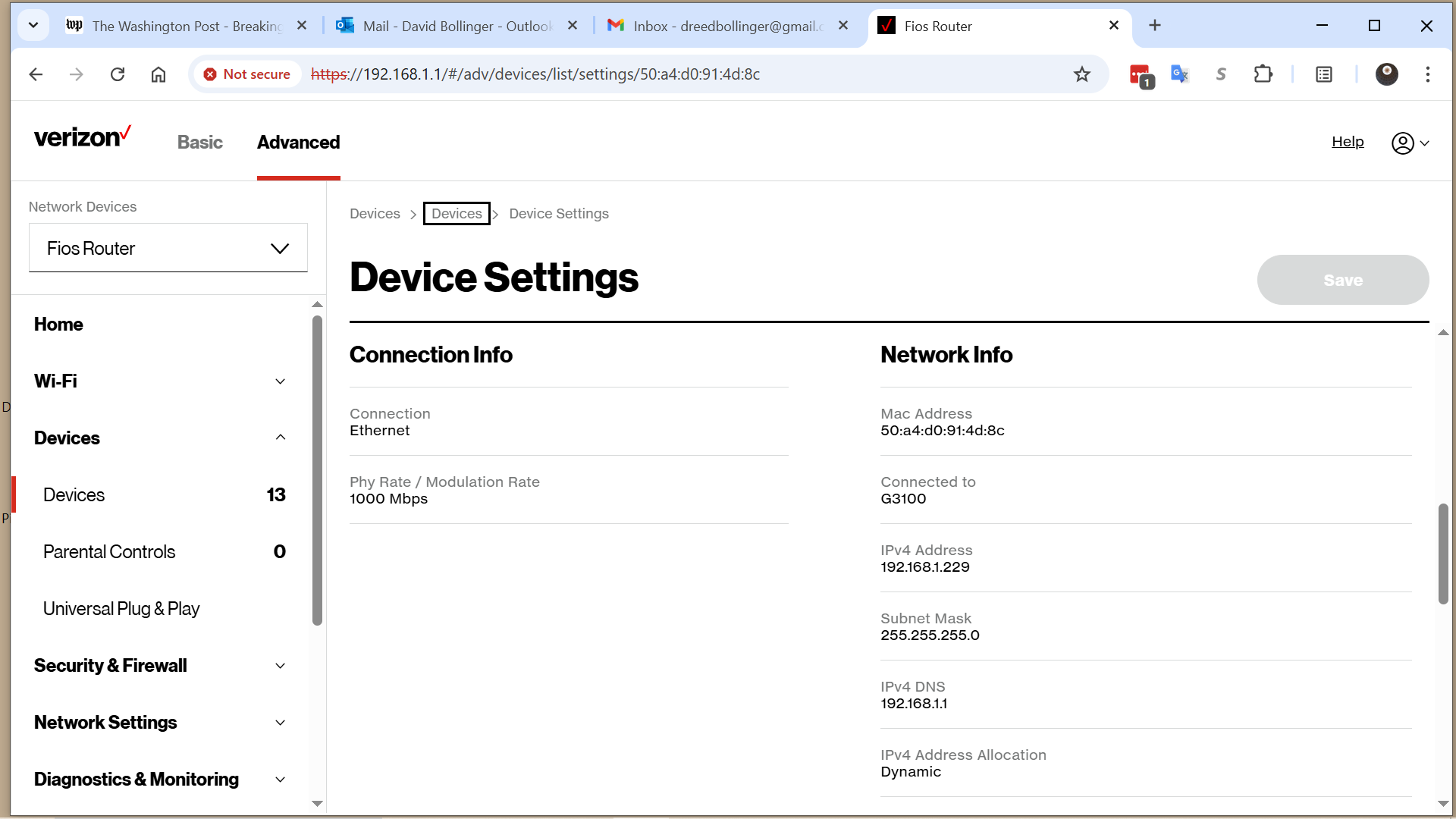This screenshot has width=1456, height=819.
Task: Open a new browser tab
Action: (x=1155, y=25)
